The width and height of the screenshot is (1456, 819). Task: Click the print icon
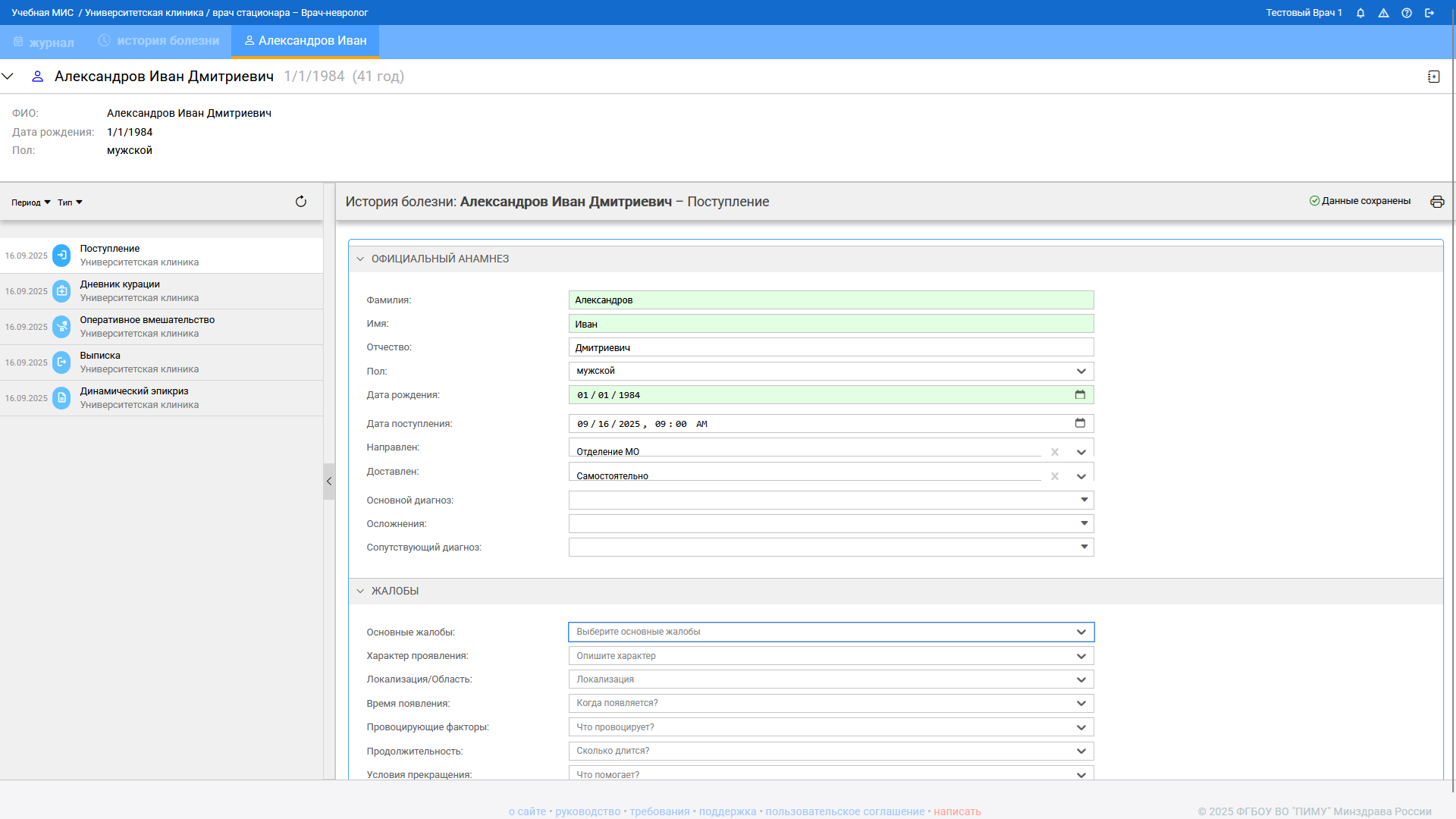click(1437, 202)
